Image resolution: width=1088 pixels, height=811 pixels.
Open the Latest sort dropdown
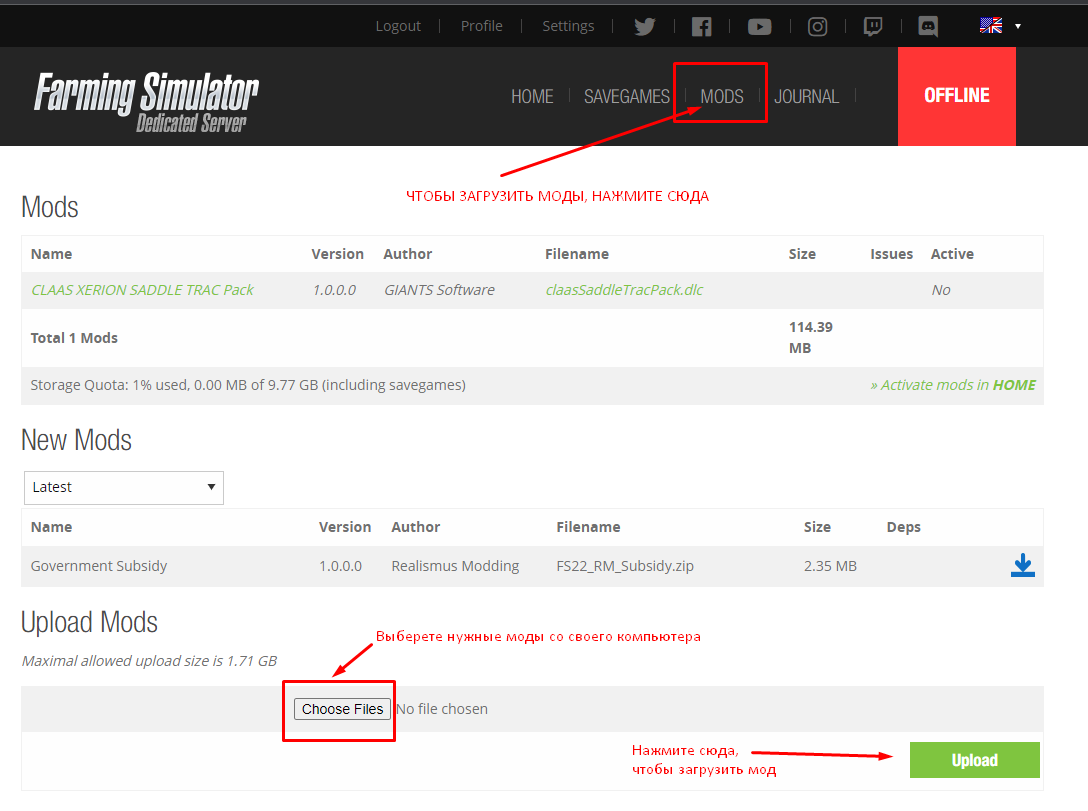pyautogui.click(x=124, y=487)
